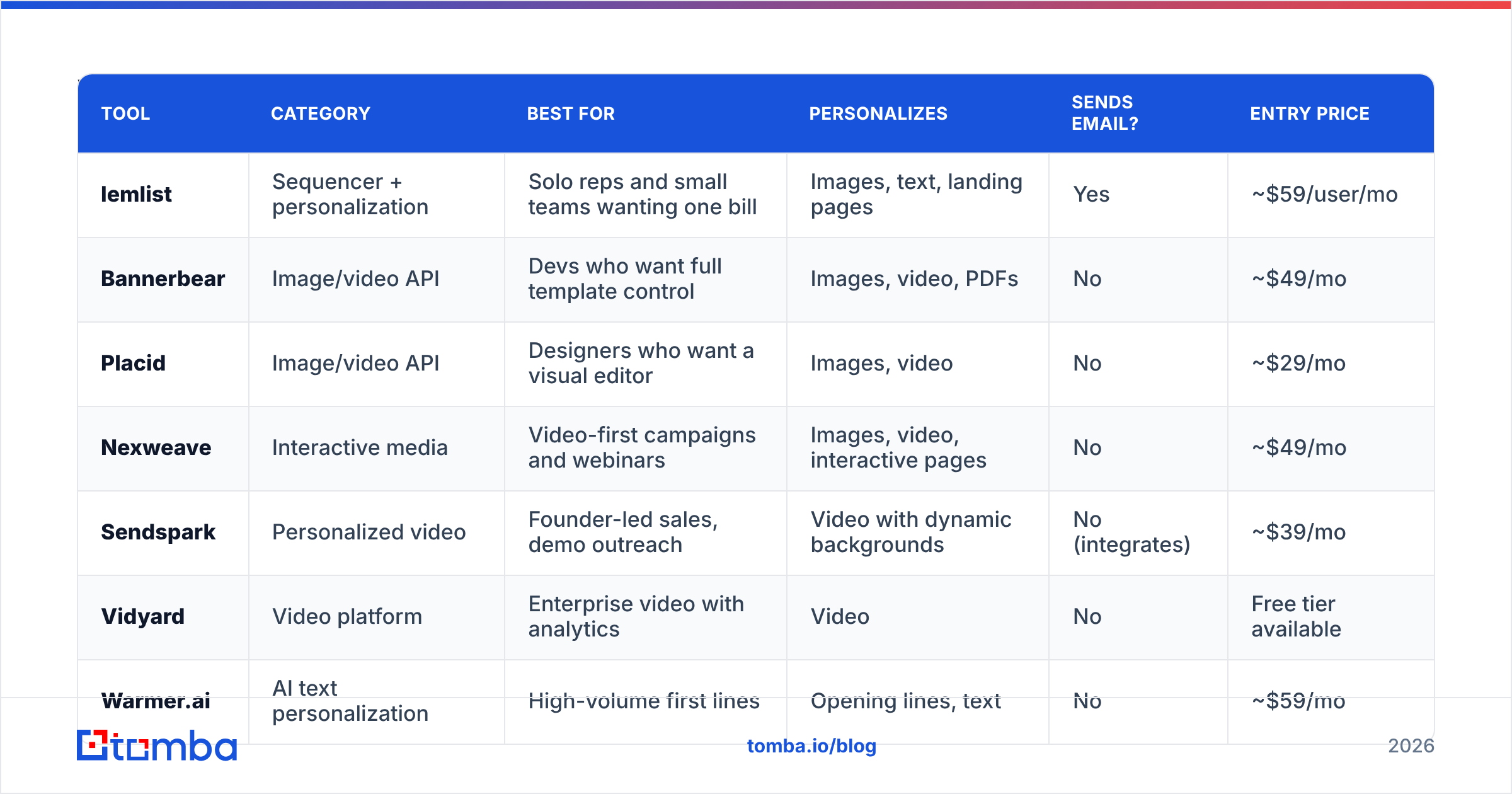This screenshot has height=794, width=1512.
Task: Click the SENDS EMAIL? column header
Action: 1105,113
